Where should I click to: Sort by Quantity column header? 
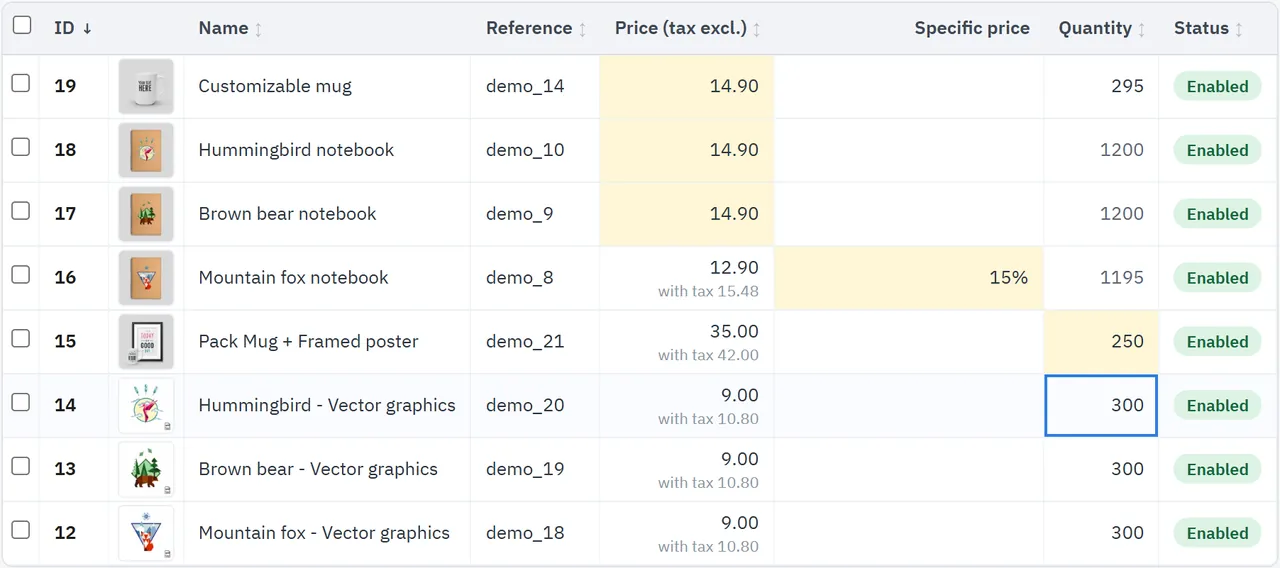(1102, 28)
